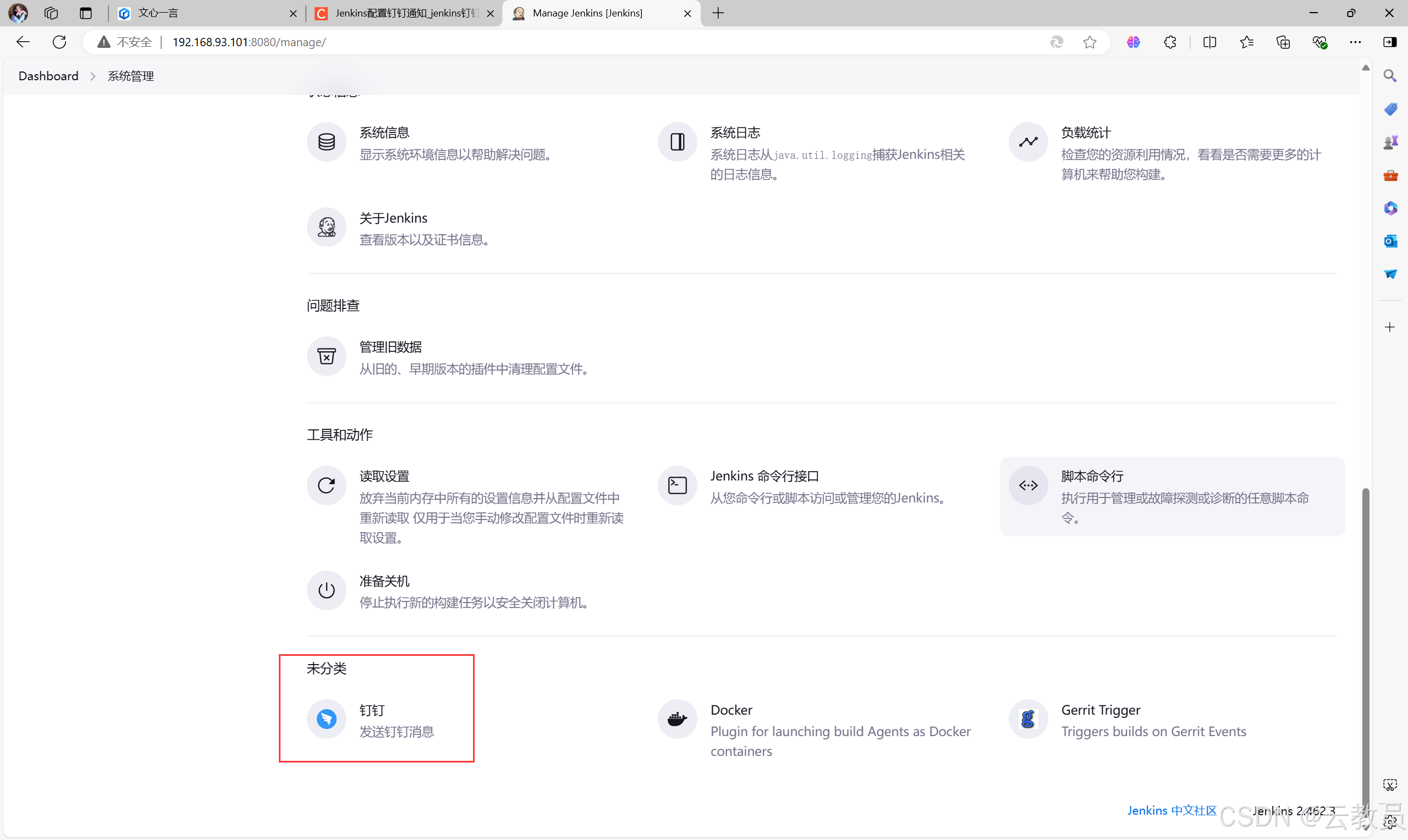This screenshot has width=1408, height=840.
Task: Click the page vertical scrollbar thumb
Action: (x=1366, y=656)
